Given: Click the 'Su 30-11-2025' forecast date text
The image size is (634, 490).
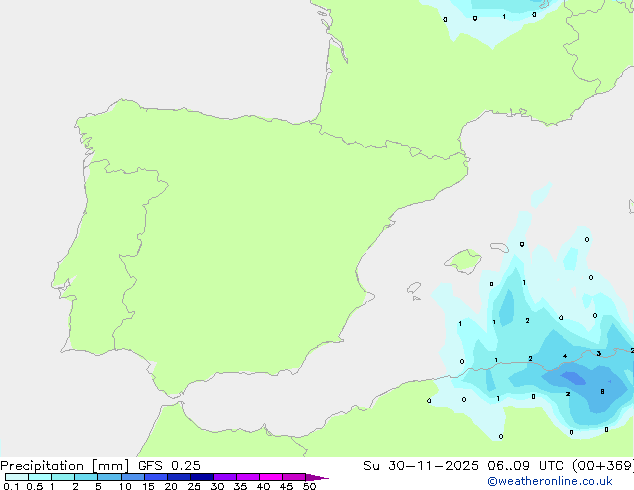Looking at the screenshot, I should 421,466.
